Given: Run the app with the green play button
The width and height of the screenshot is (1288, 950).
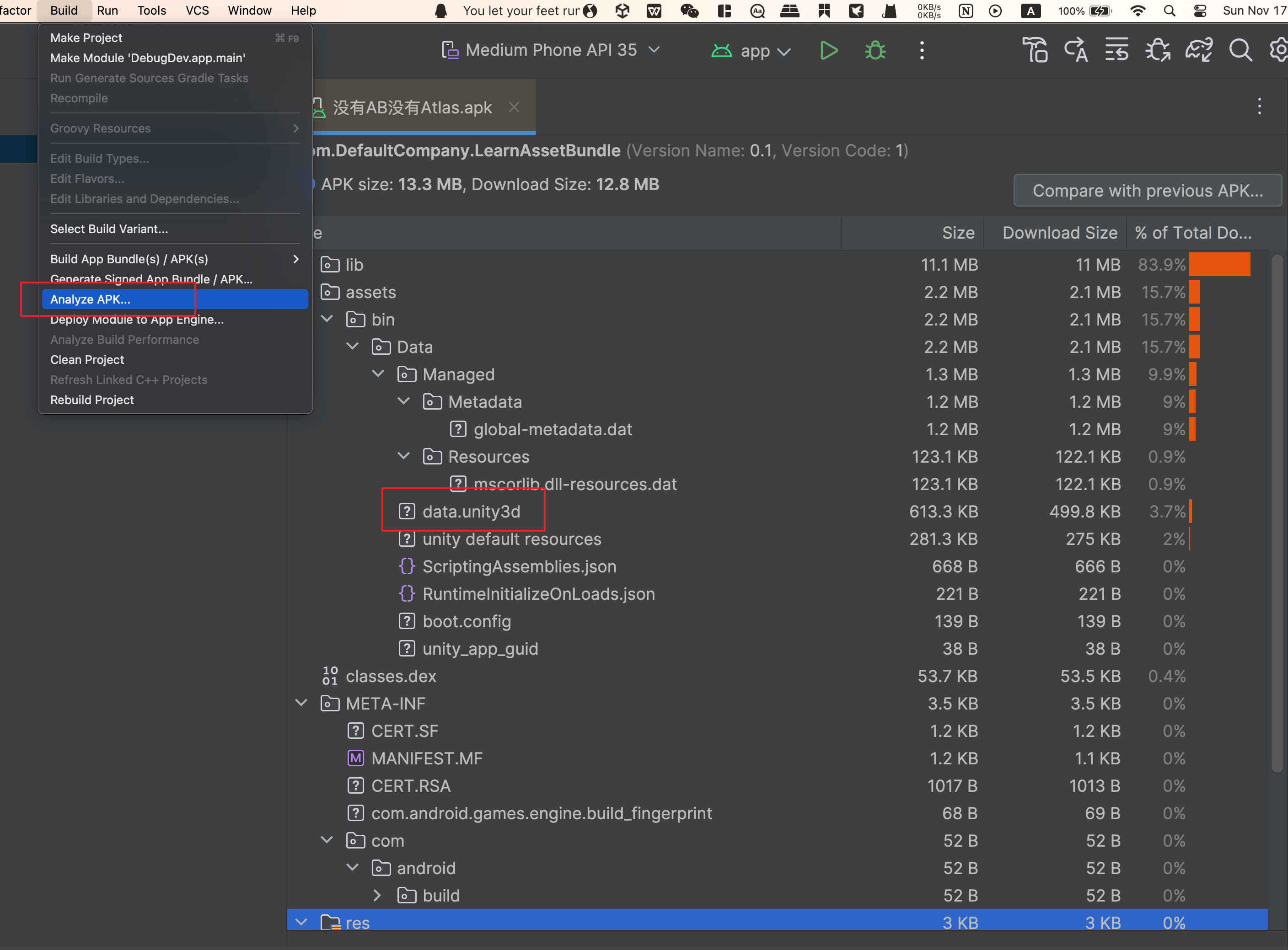Looking at the screenshot, I should coord(828,51).
